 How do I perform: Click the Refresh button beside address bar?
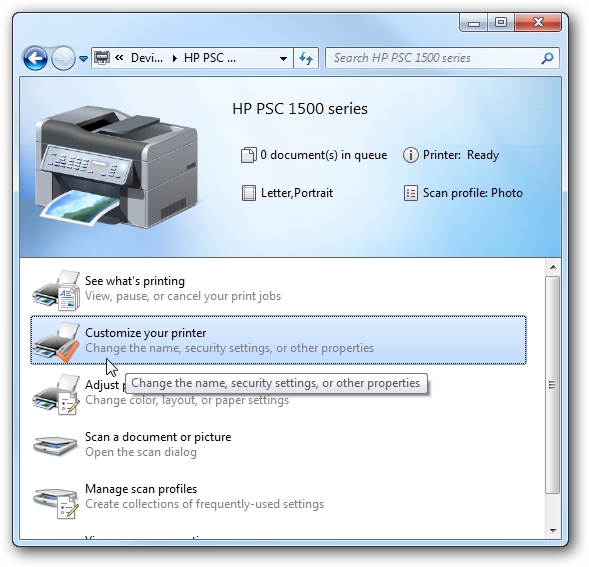306,58
